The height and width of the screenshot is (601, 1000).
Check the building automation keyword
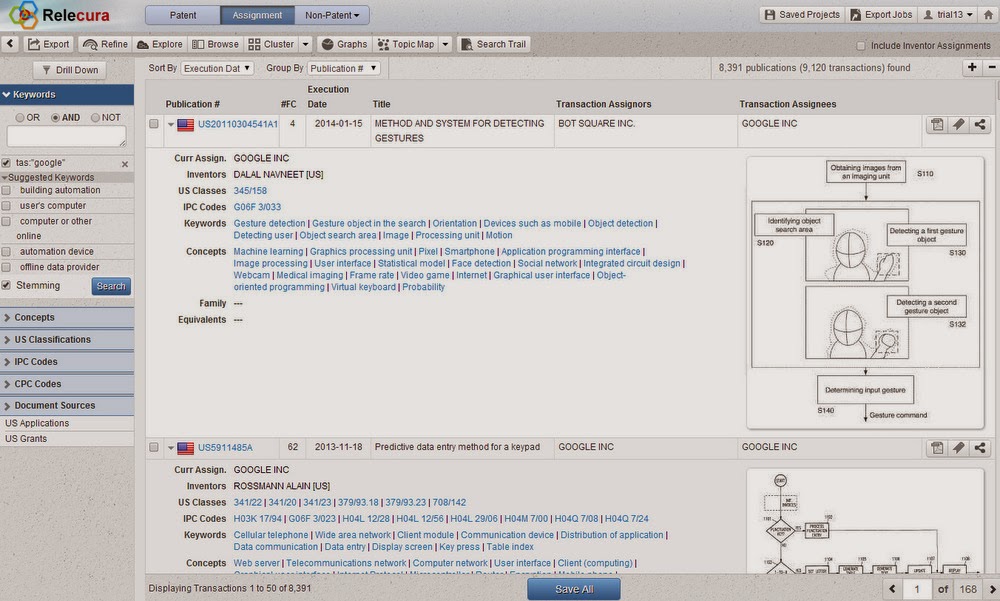(6, 190)
